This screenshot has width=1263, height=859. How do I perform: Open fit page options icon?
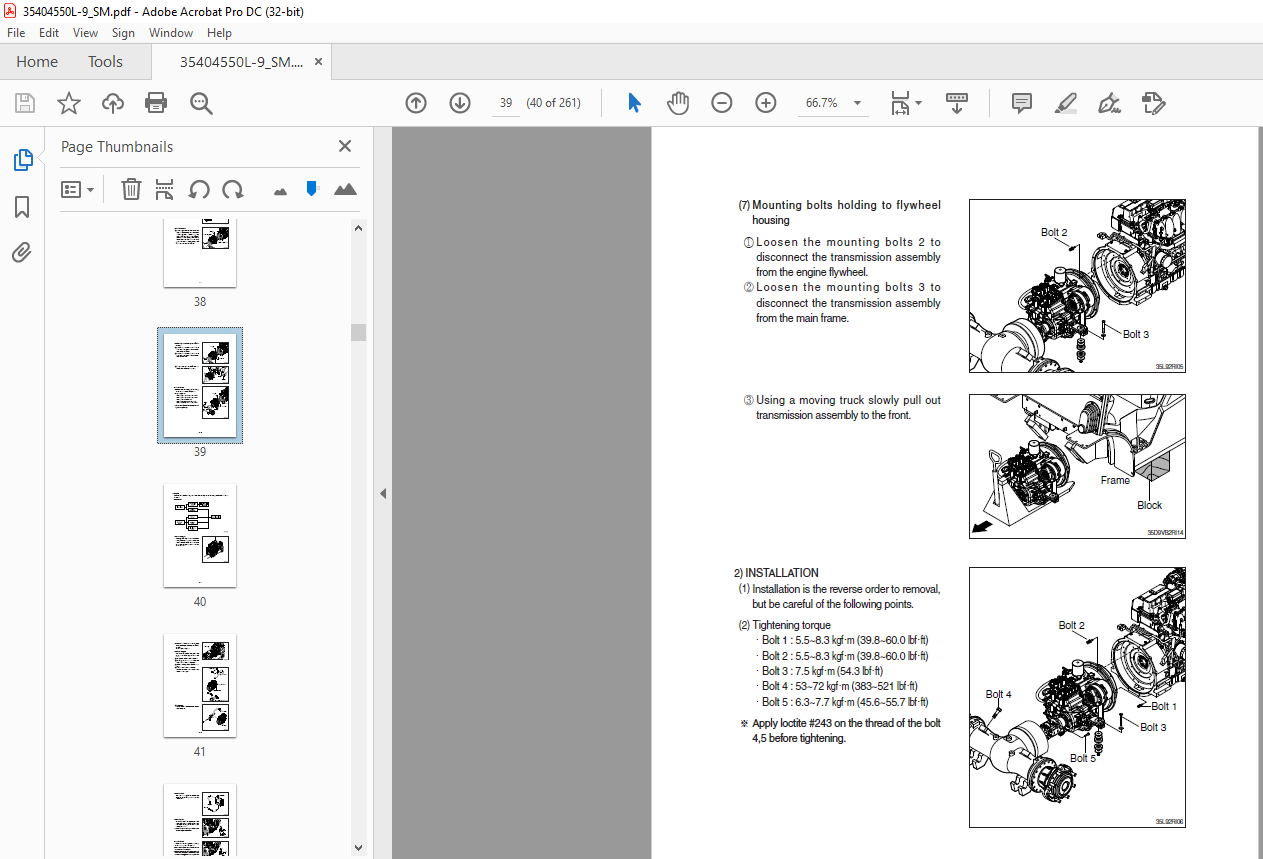click(900, 103)
